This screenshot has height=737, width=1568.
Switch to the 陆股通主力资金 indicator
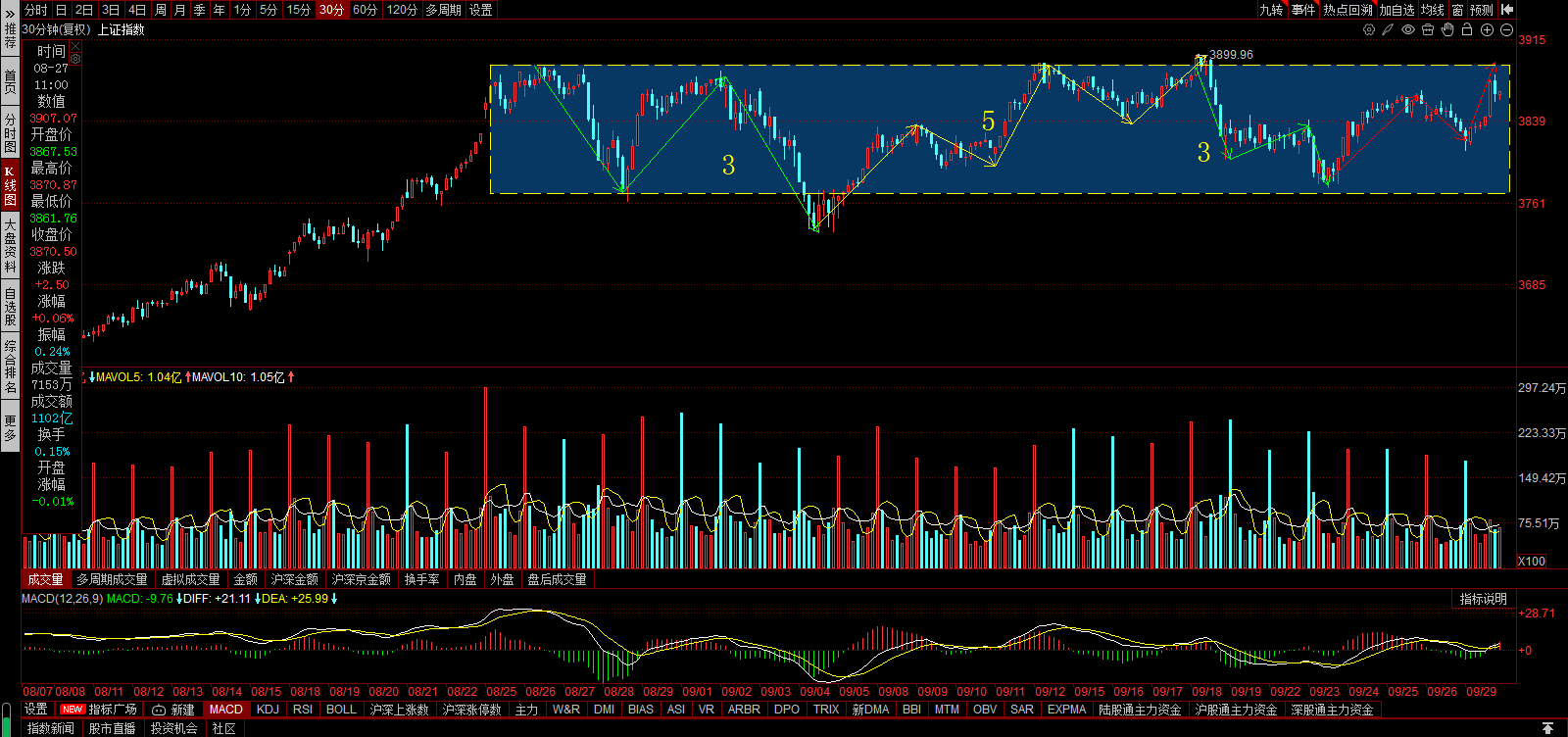point(1140,710)
